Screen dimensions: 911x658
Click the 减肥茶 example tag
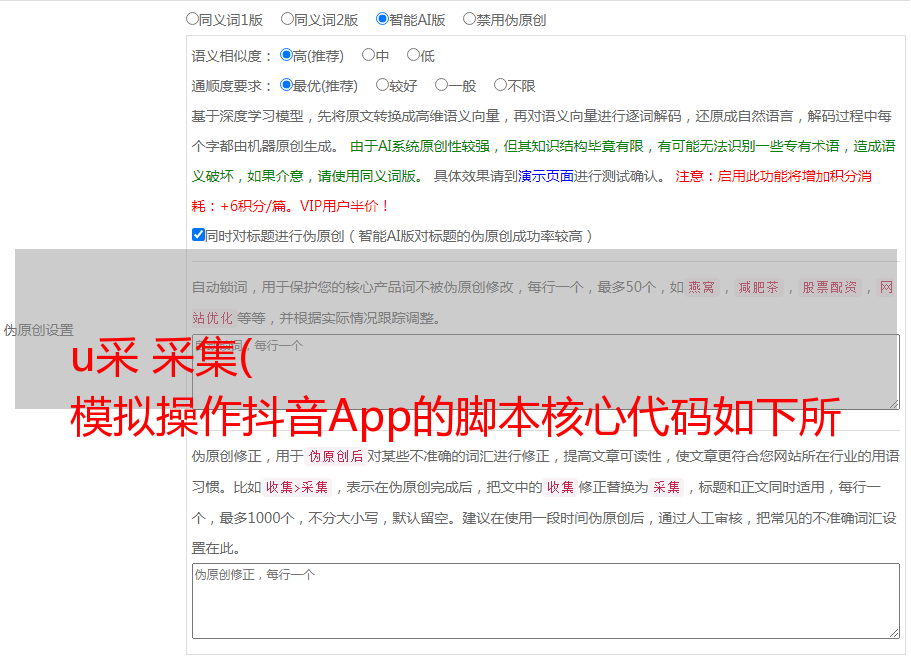(758, 287)
